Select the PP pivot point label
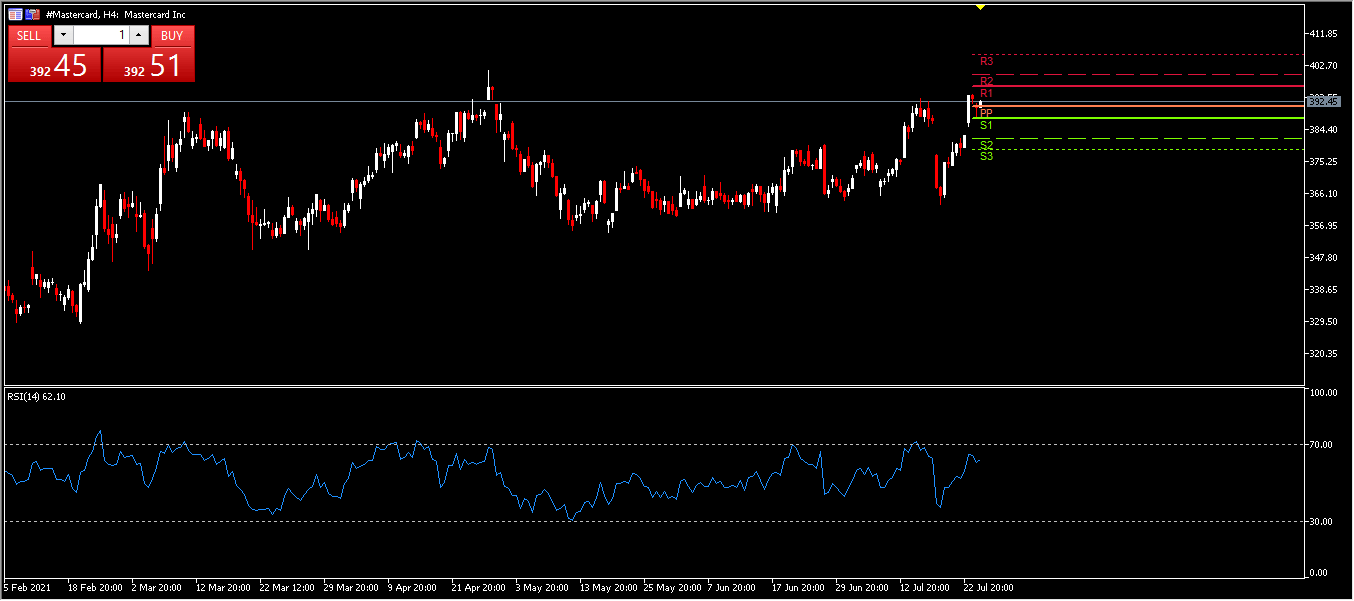 (986, 113)
